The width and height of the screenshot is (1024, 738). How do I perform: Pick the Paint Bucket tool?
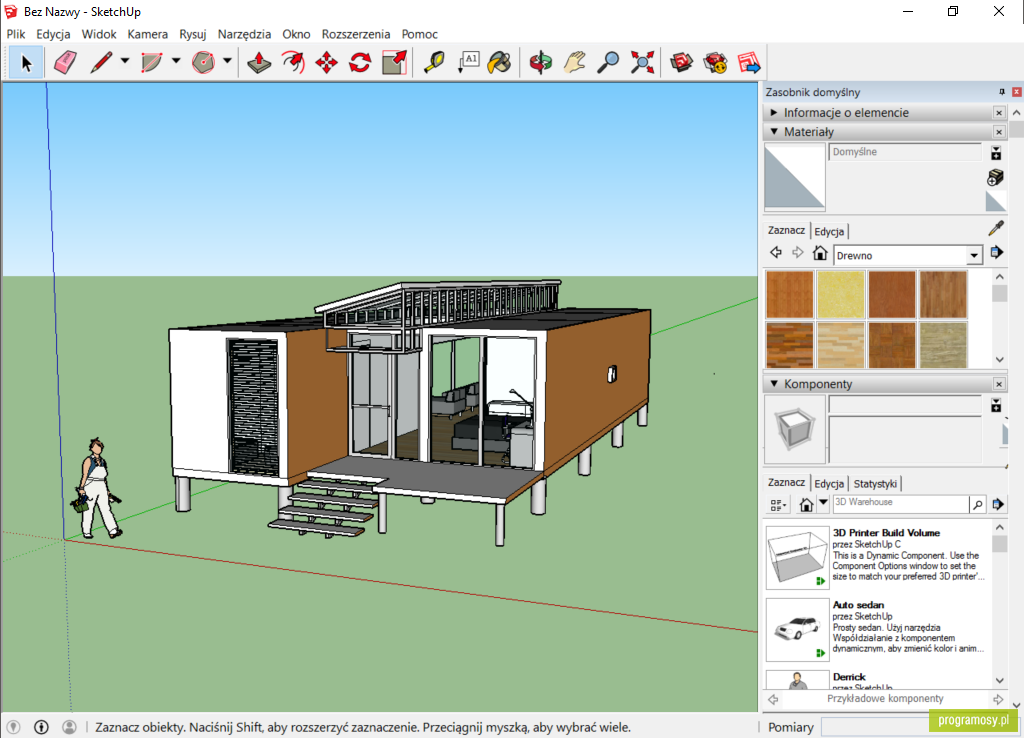500,63
